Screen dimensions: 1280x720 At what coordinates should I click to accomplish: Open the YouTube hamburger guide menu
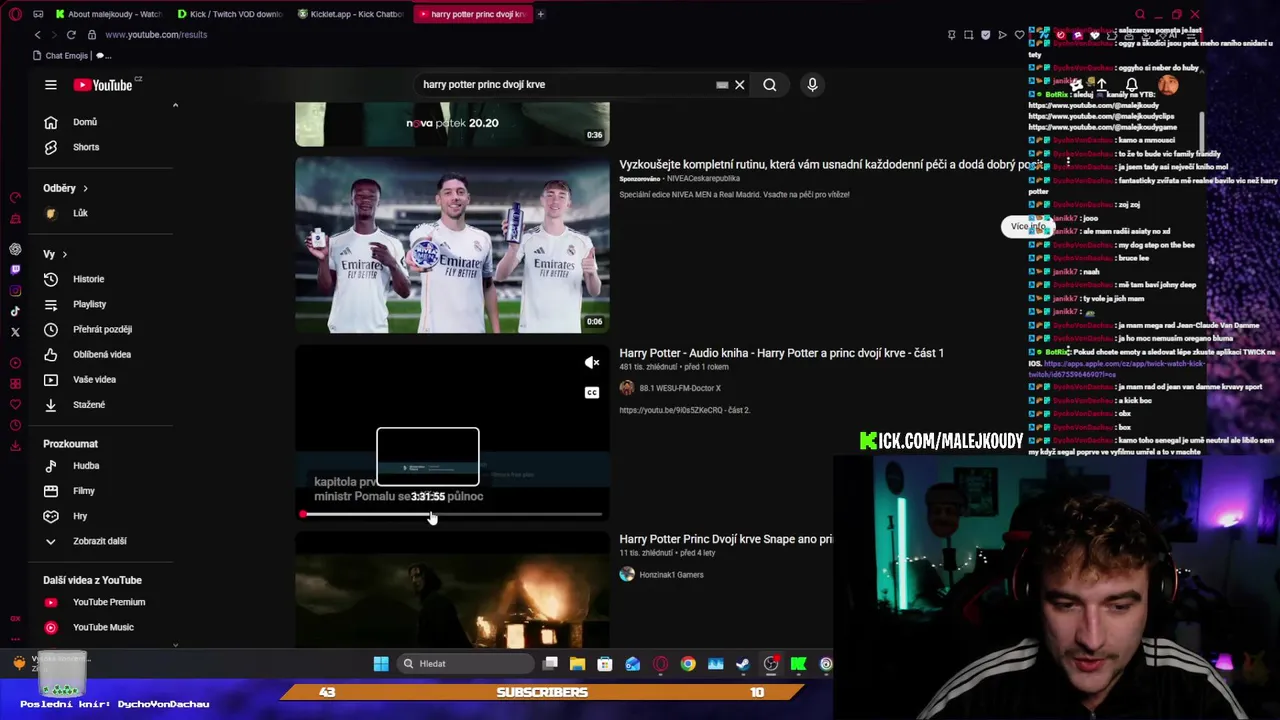(x=50, y=85)
